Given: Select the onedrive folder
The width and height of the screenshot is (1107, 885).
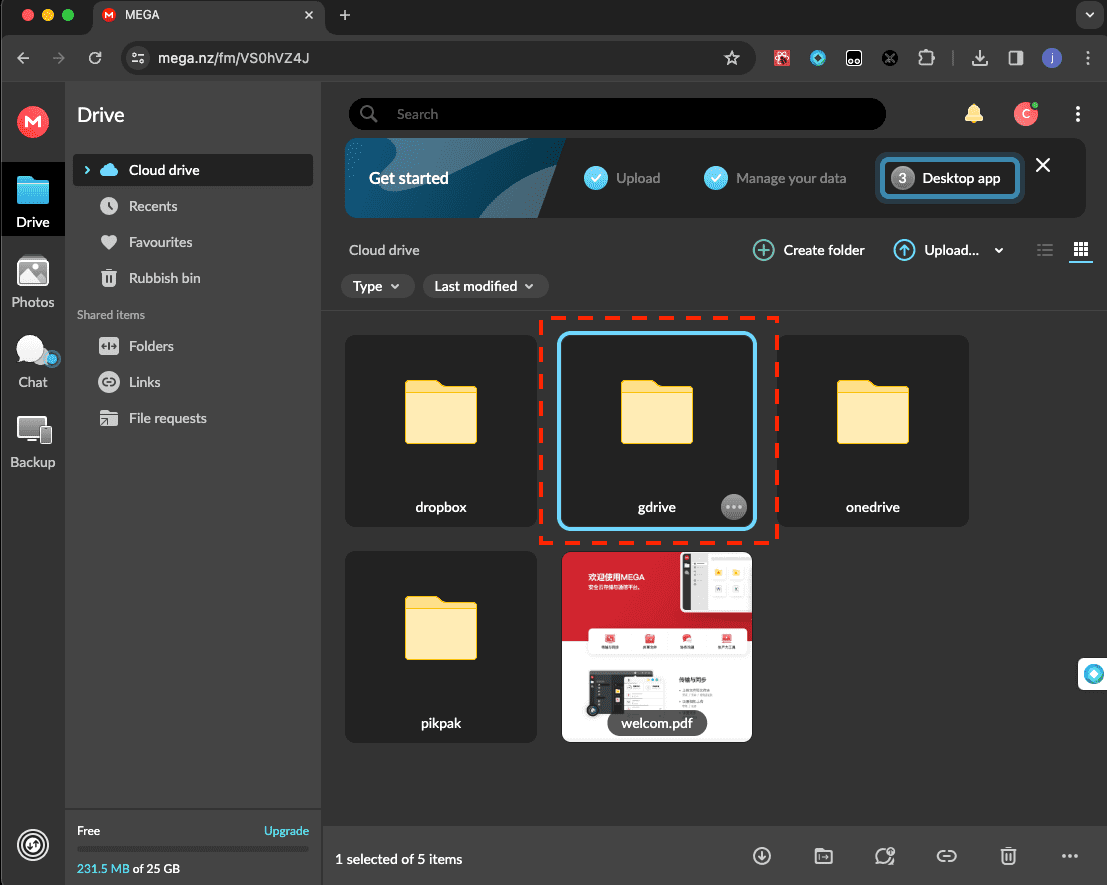Looking at the screenshot, I should (x=873, y=431).
